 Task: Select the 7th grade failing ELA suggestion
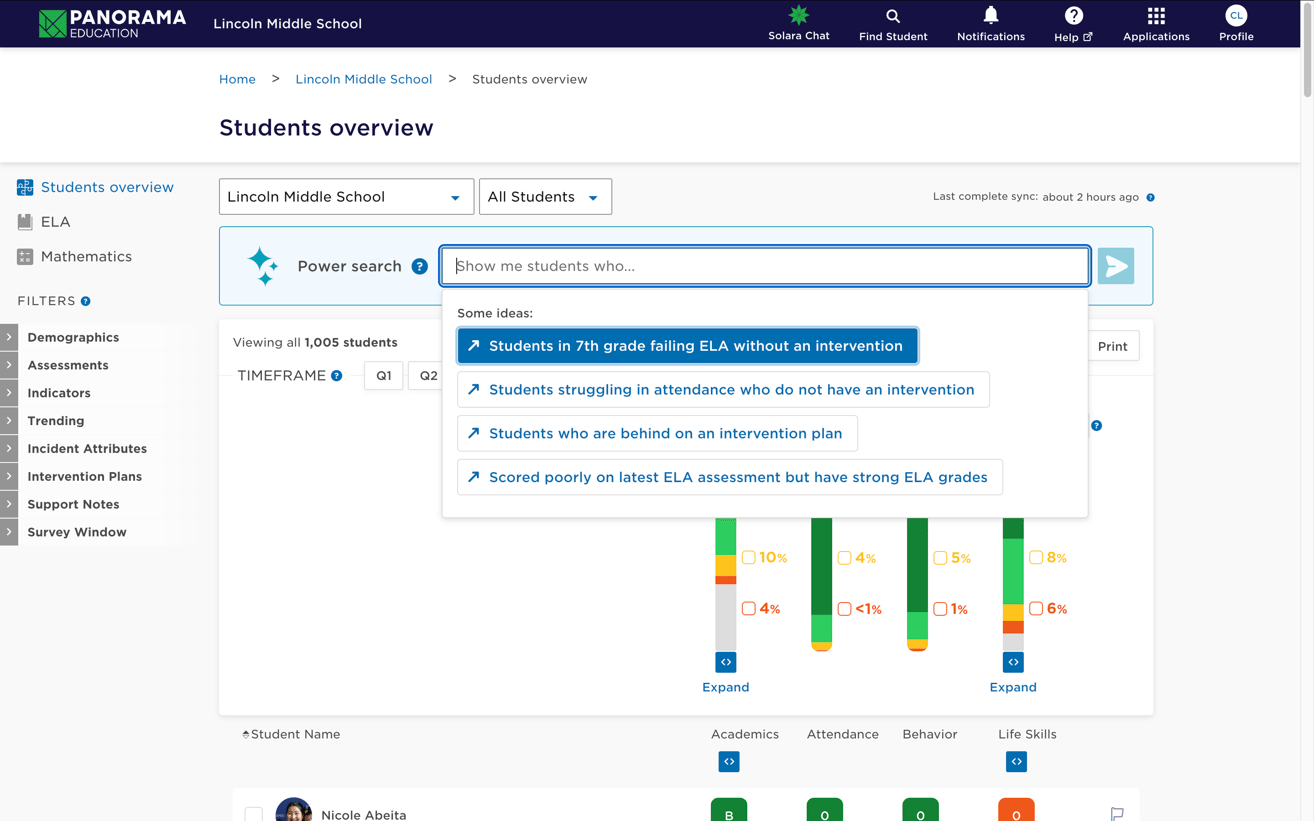(687, 346)
